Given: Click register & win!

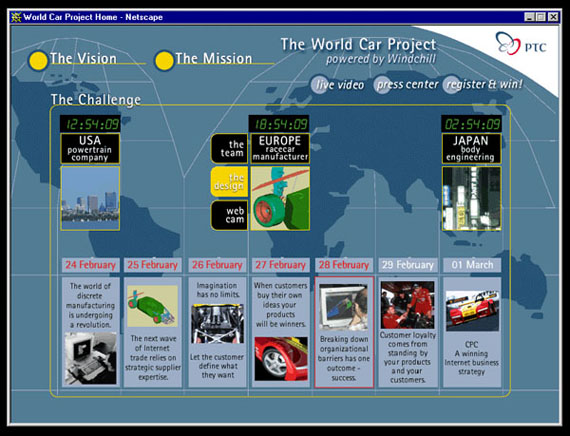Looking at the screenshot, I should pyautogui.click(x=482, y=84).
